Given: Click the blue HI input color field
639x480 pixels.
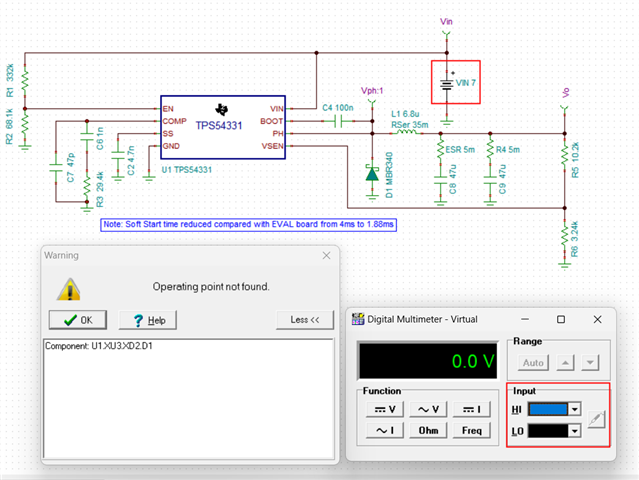Looking at the screenshot, I should [548, 409].
